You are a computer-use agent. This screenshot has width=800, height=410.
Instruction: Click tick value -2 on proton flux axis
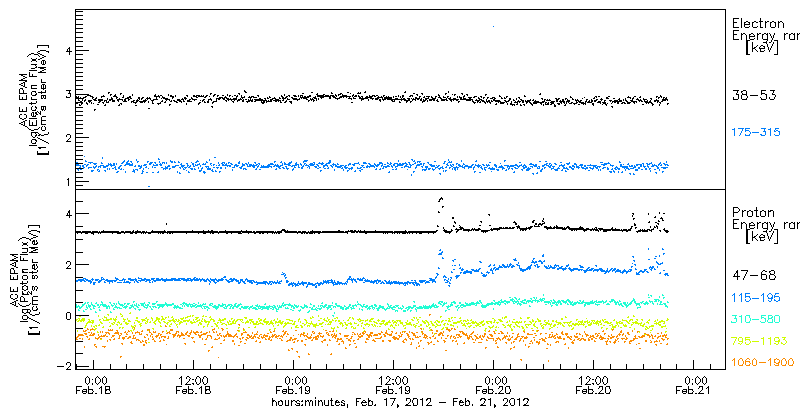click(64, 367)
